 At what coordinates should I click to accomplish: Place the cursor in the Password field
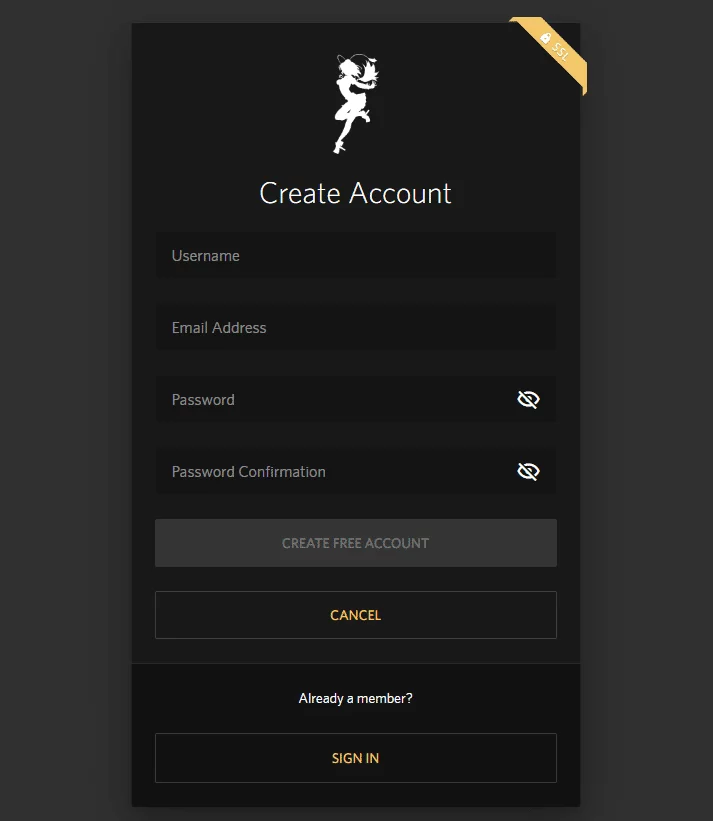[335, 400]
